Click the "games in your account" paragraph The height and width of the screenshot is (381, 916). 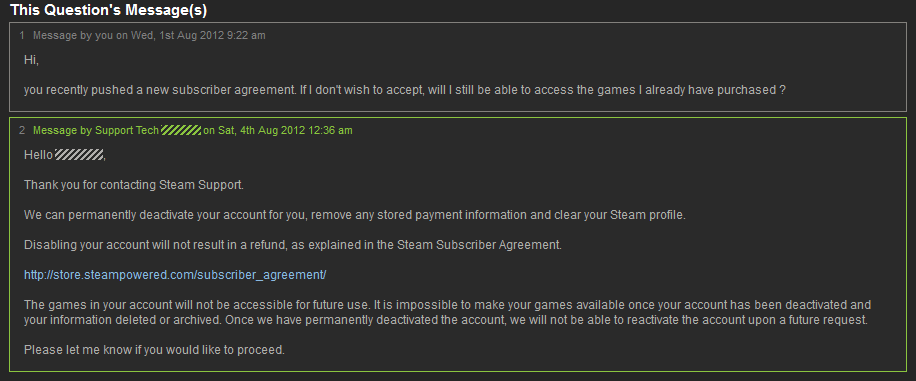coord(447,313)
